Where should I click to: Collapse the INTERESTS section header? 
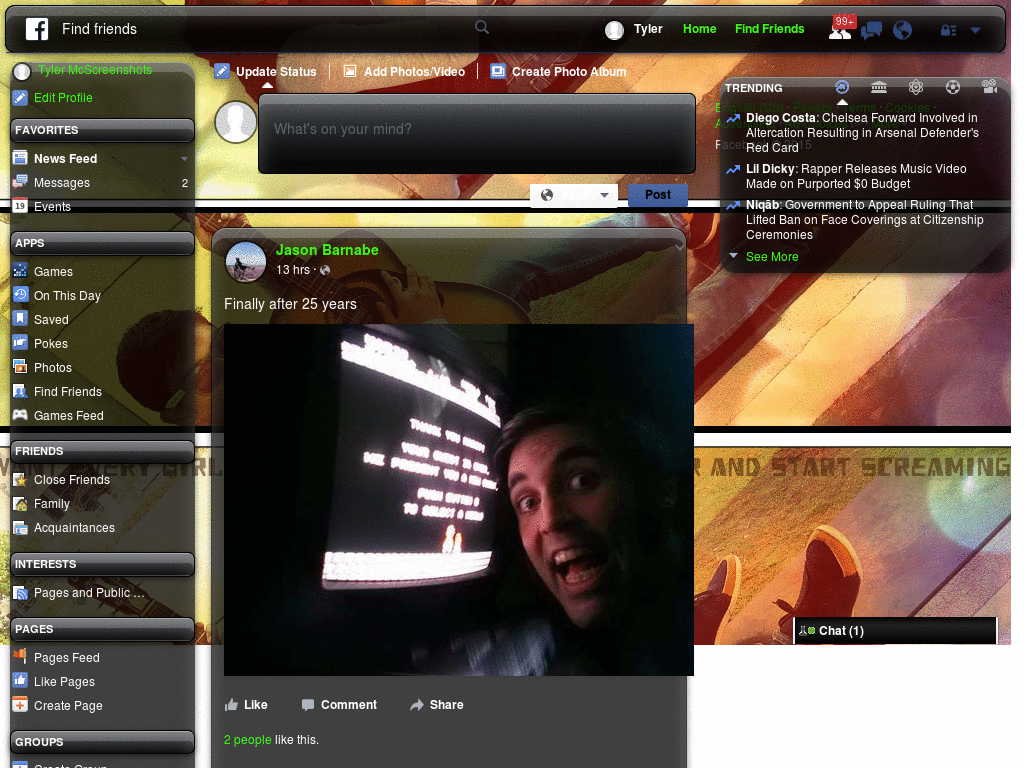[103, 564]
